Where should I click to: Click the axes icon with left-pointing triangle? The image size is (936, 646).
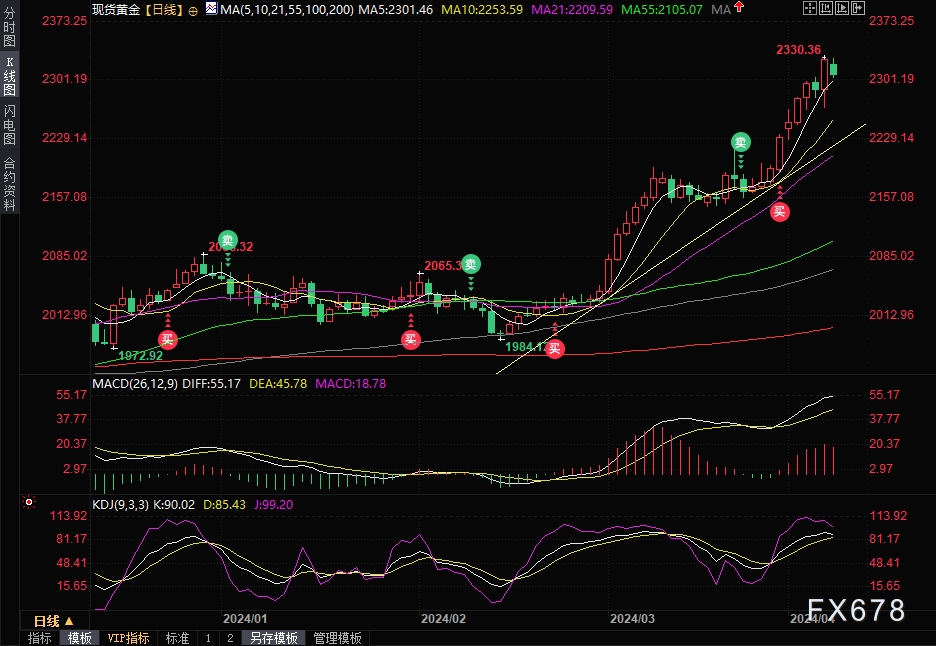click(x=826, y=8)
